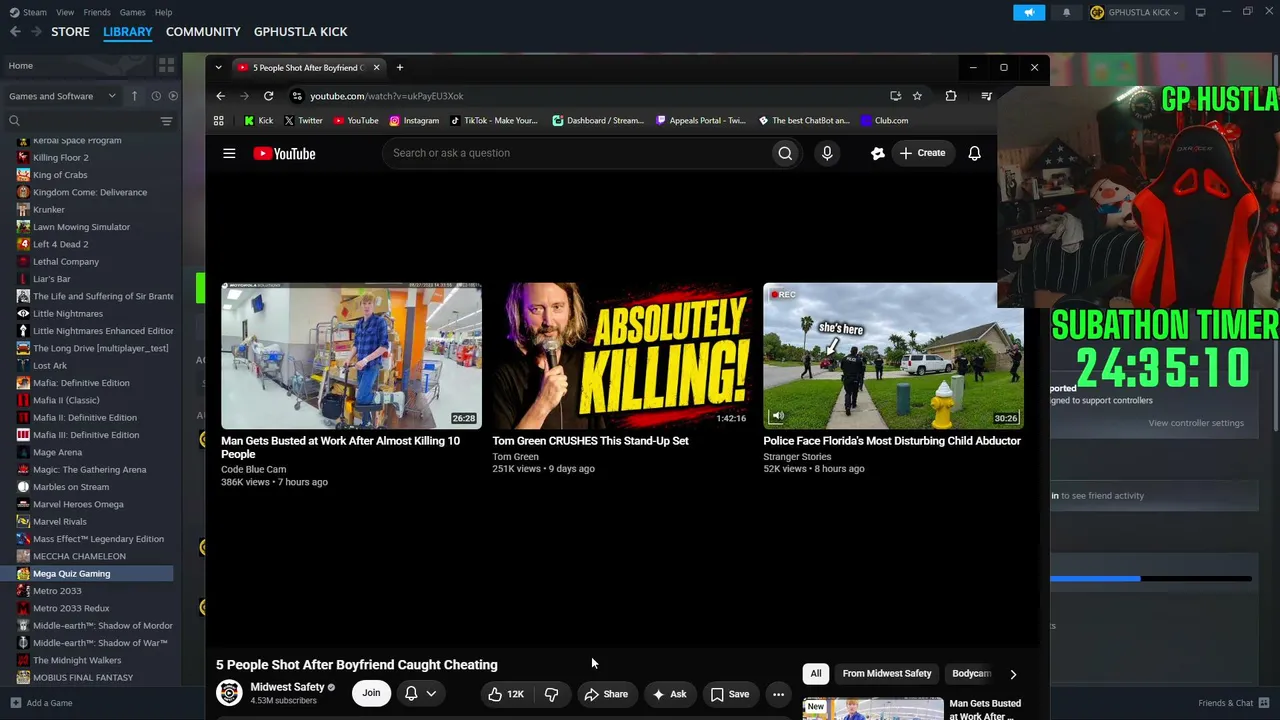This screenshot has height=720, width=1280.
Task: Open the Friends menu in Steam
Action: (97, 12)
